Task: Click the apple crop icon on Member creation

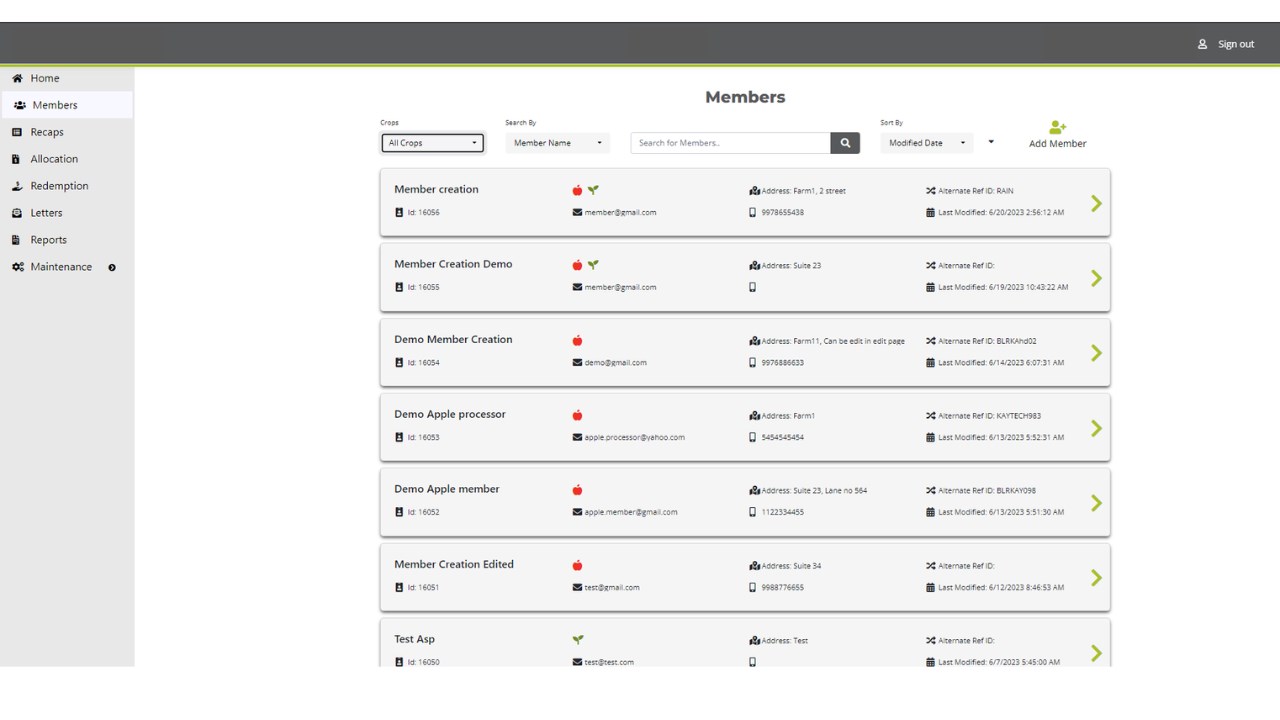Action: [x=577, y=190]
